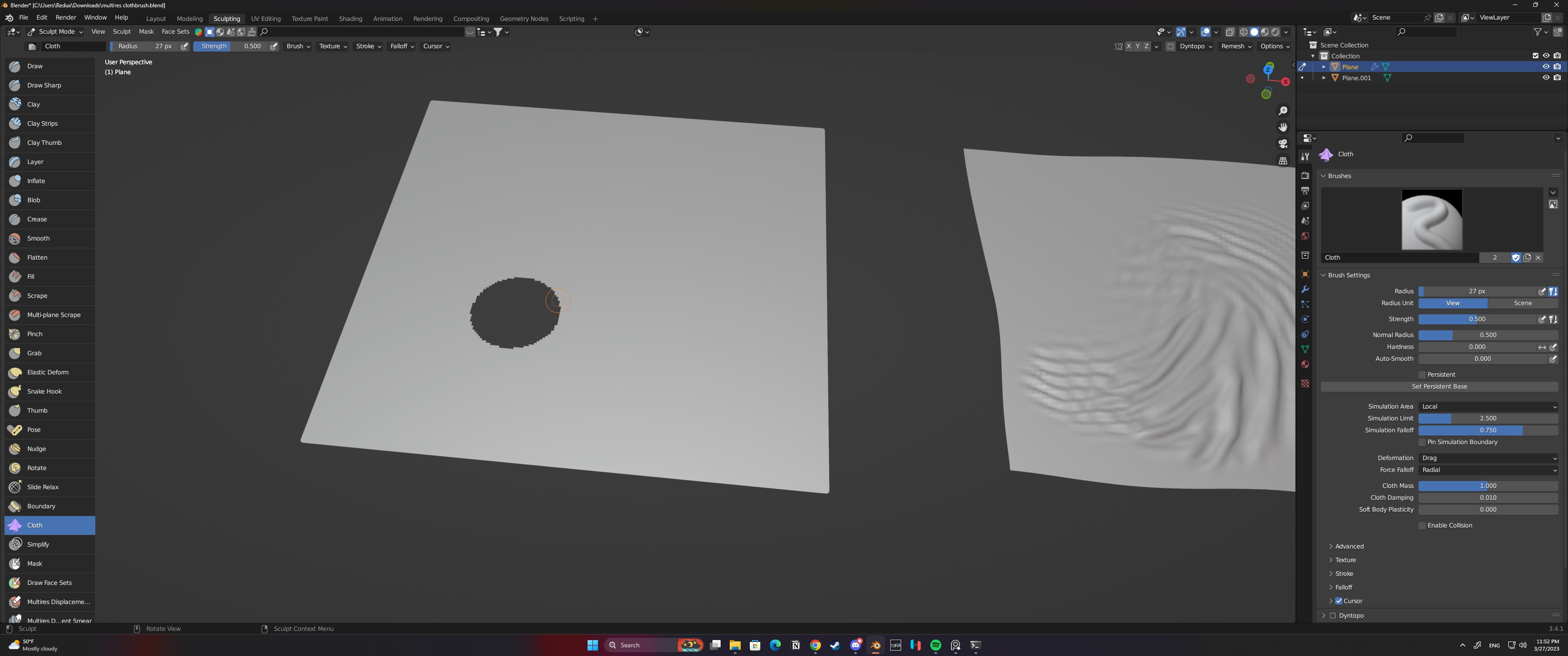Select the Pinch brush tool

tap(50, 334)
